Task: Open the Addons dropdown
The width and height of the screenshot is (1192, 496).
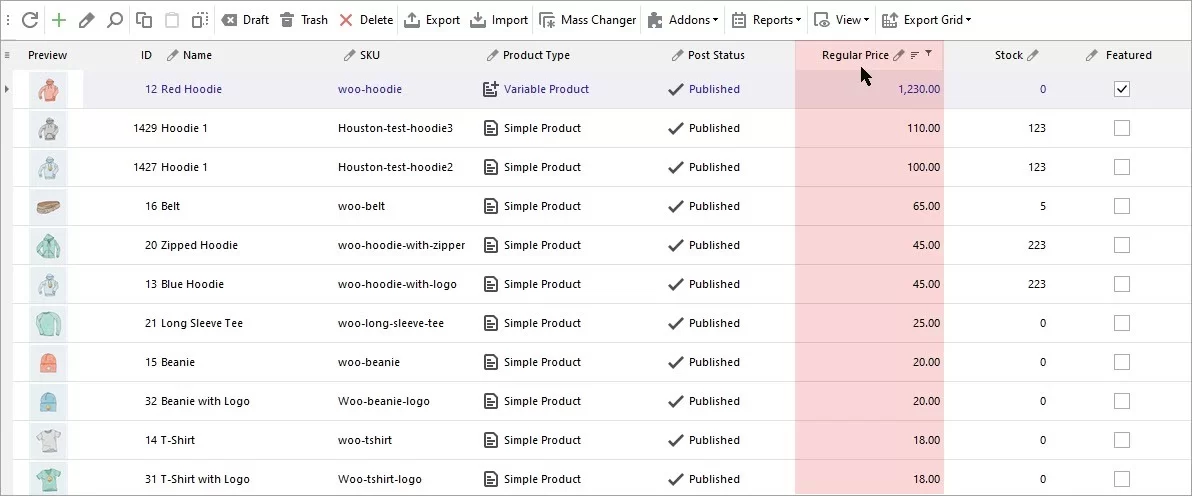Action: tap(683, 20)
